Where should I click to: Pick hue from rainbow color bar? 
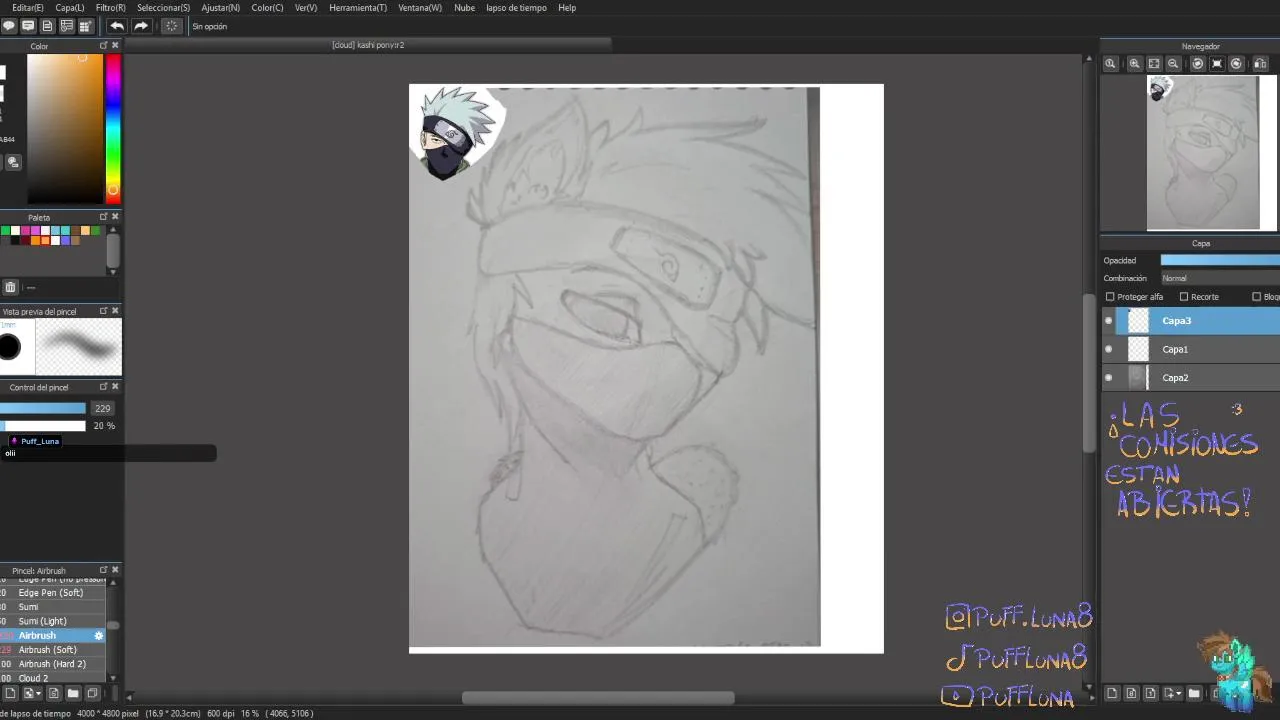[113, 128]
